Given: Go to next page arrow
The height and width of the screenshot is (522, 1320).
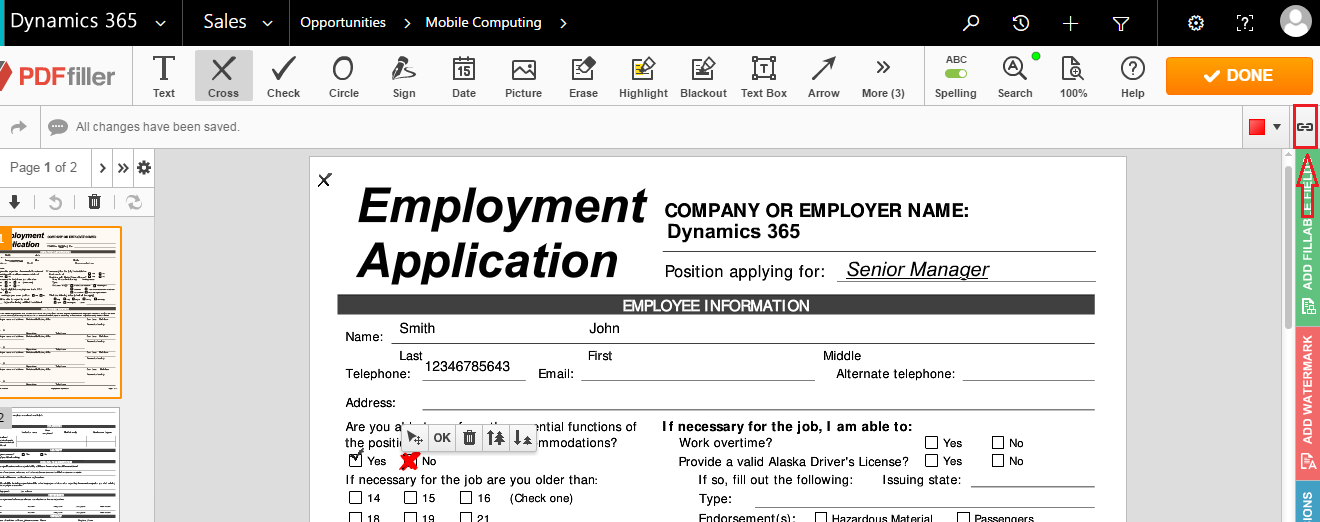Looking at the screenshot, I should (x=100, y=167).
